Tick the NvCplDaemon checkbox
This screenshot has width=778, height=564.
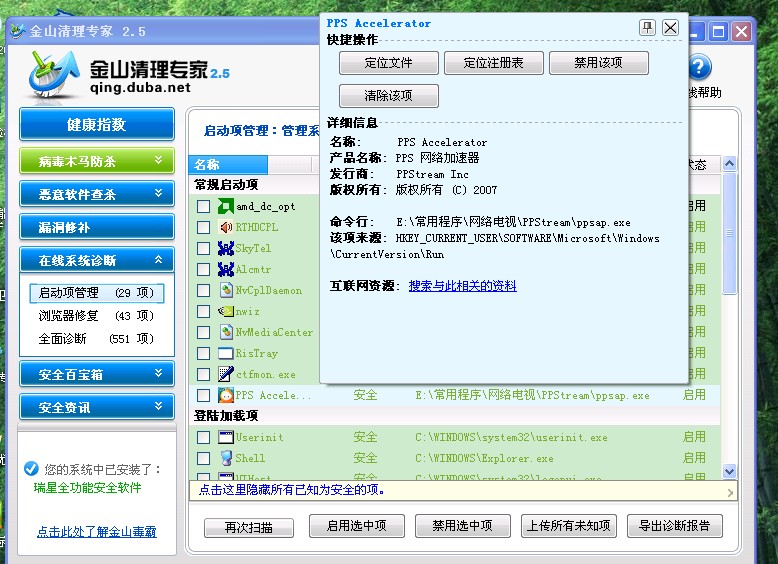[203, 290]
